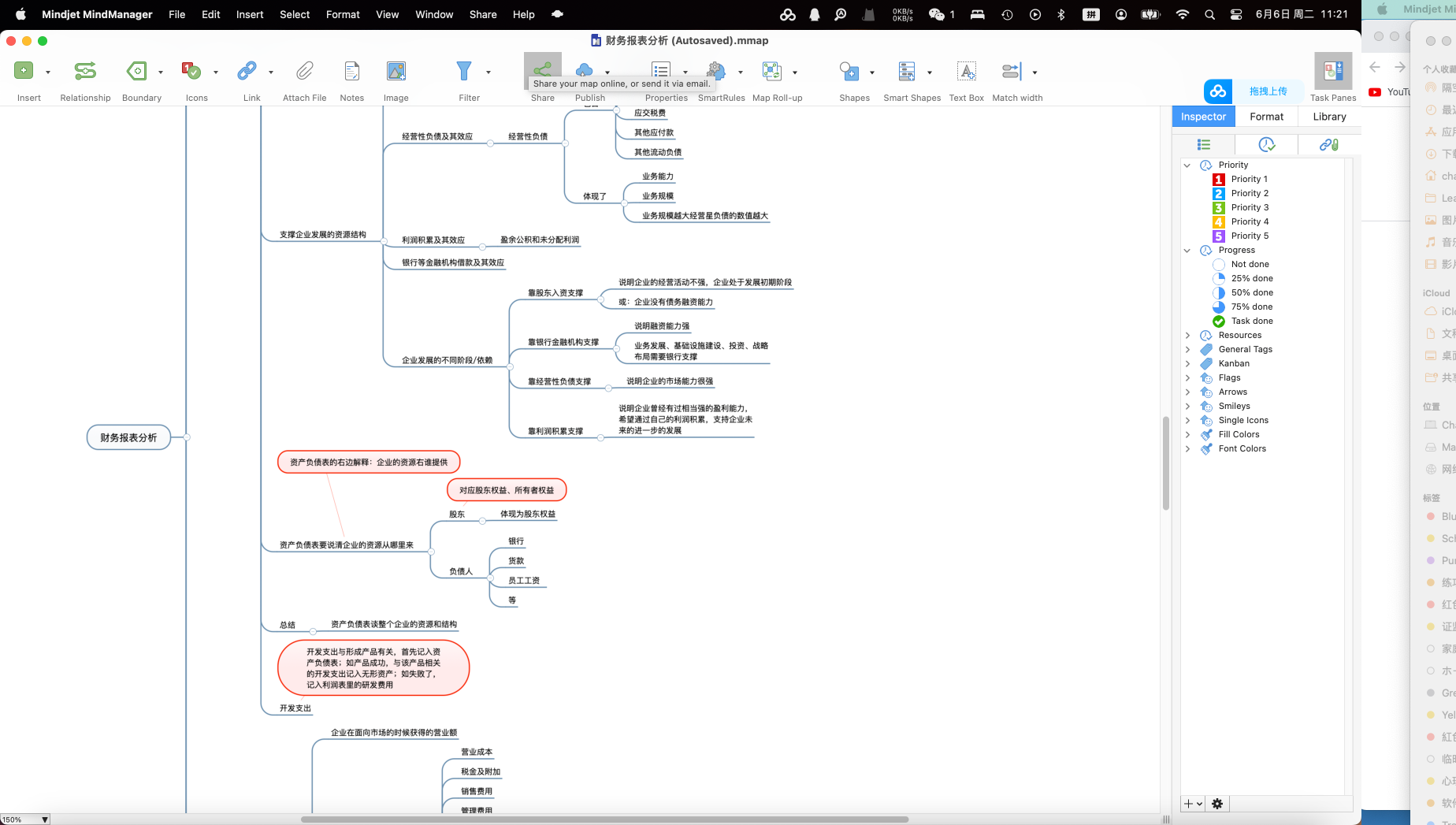Click the gear settings icon below markers list
Image resolution: width=1456 pixels, height=825 pixels.
click(x=1217, y=804)
